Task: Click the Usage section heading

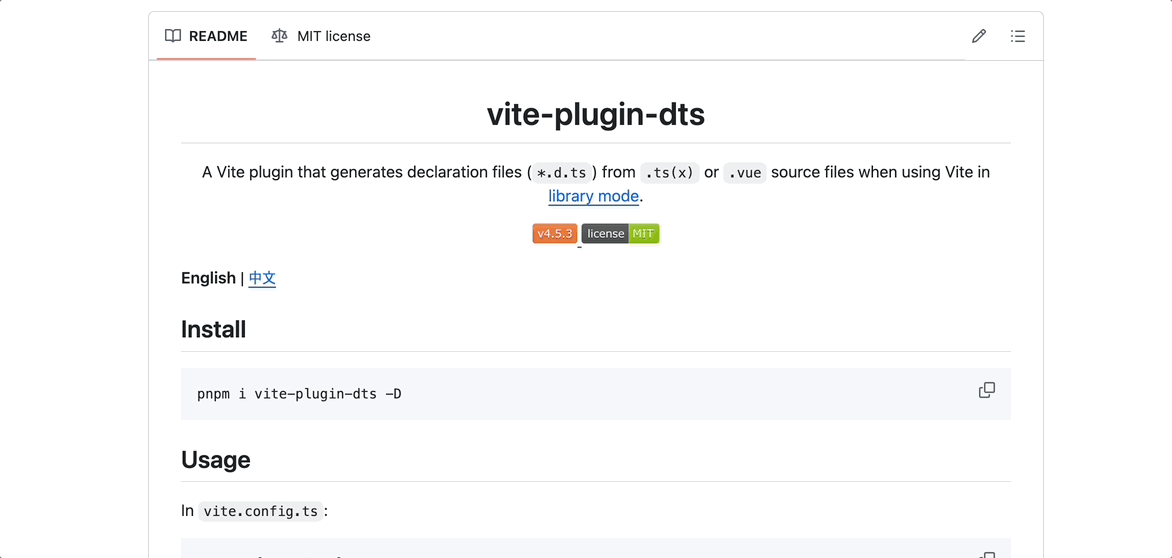Action: tap(216, 460)
